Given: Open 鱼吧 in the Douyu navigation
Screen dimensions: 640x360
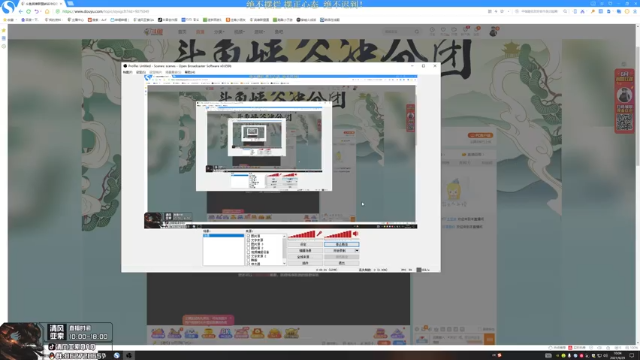Looking at the screenshot, I should coord(279,32).
